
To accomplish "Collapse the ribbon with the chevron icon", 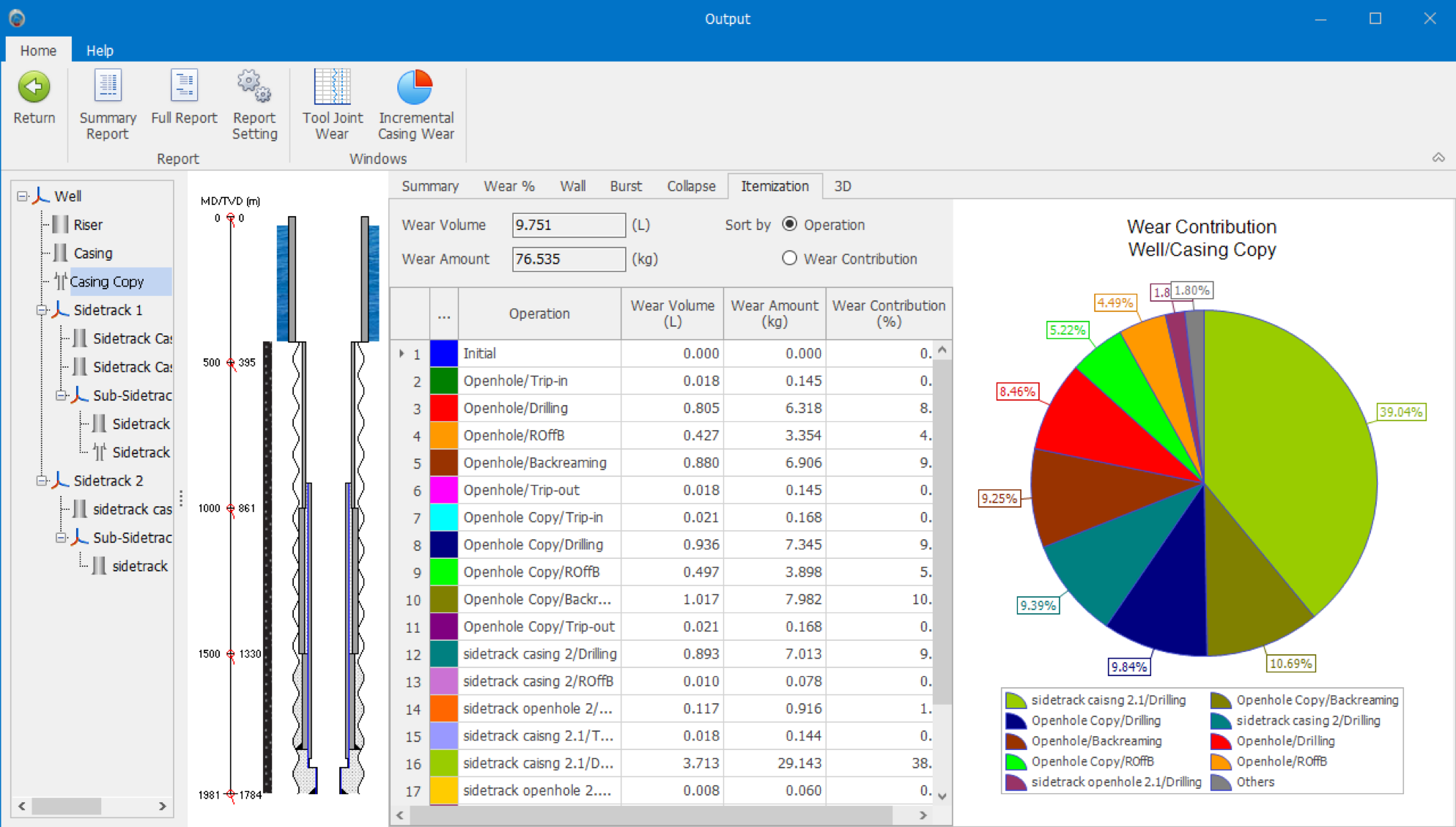I will point(1438,157).
